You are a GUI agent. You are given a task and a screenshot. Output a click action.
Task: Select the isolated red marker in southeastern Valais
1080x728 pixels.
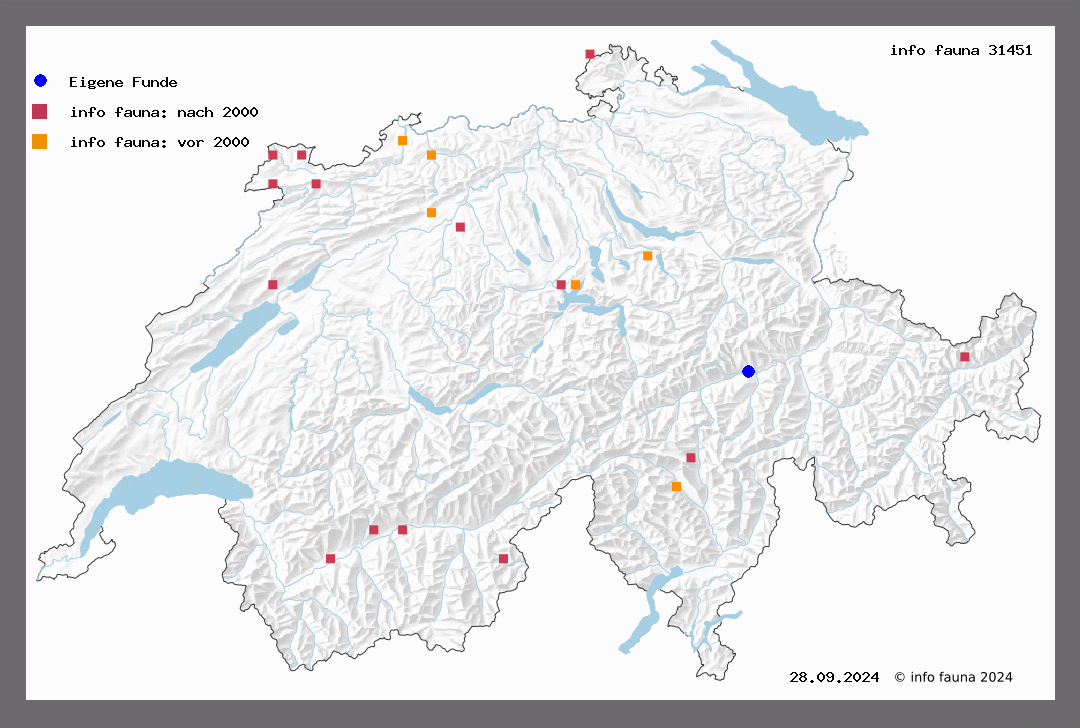click(503, 559)
